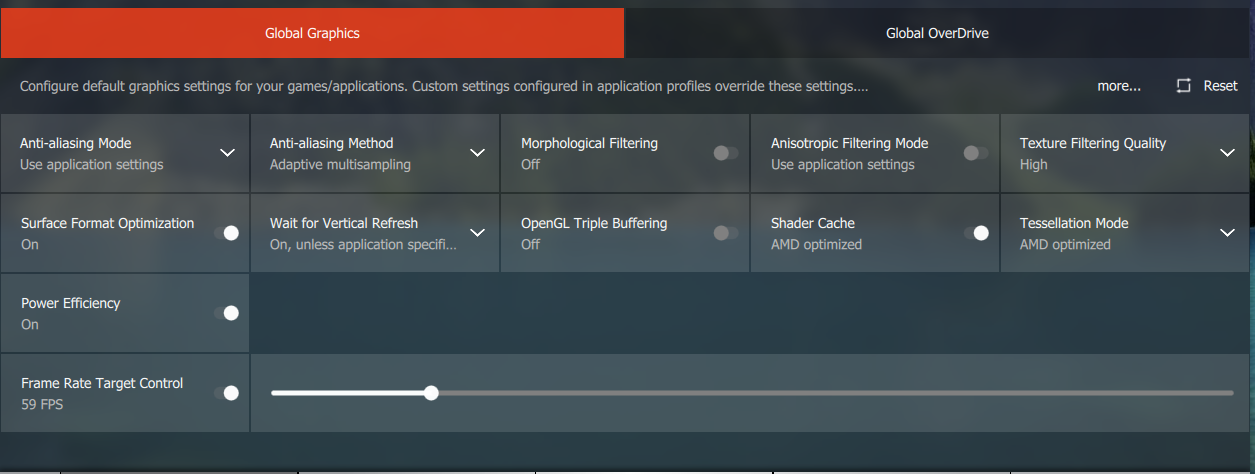Click the Reset icon
This screenshot has height=474, width=1255.
pyautogui.click(x=1184, y=86)
